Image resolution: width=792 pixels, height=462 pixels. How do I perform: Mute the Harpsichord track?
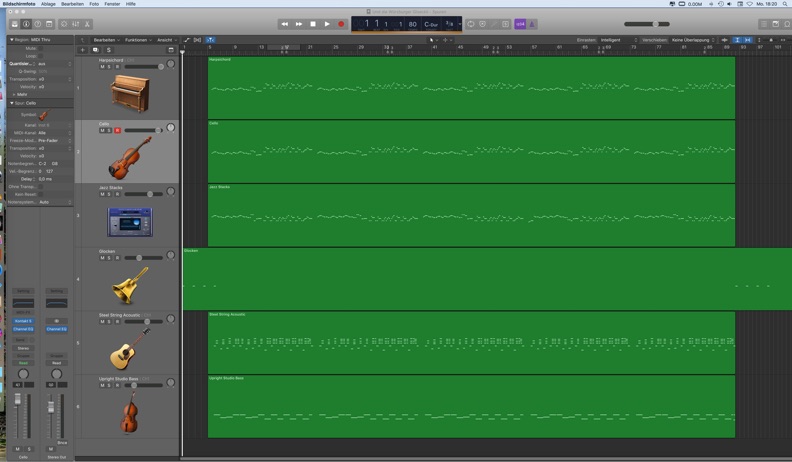[103, 67]
